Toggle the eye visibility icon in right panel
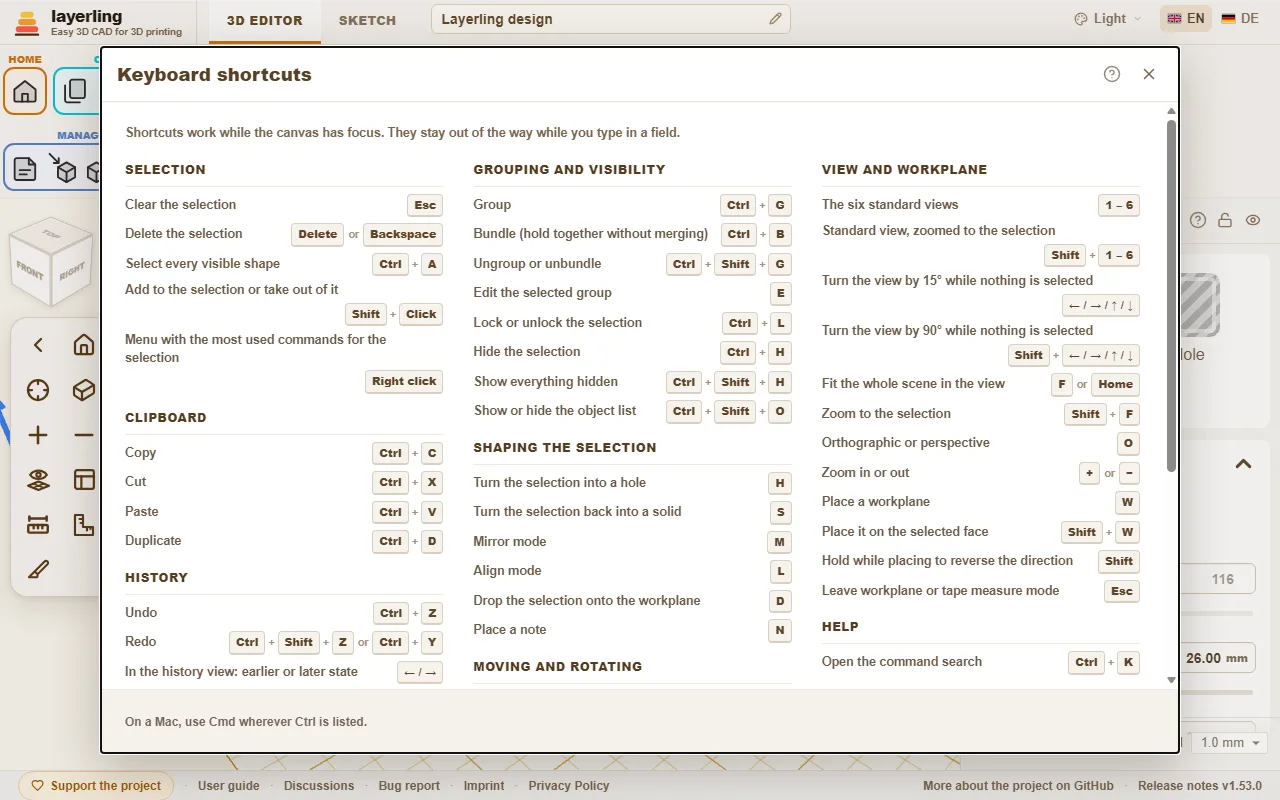The image size is (1280, 800). (x=1253, y=220)
